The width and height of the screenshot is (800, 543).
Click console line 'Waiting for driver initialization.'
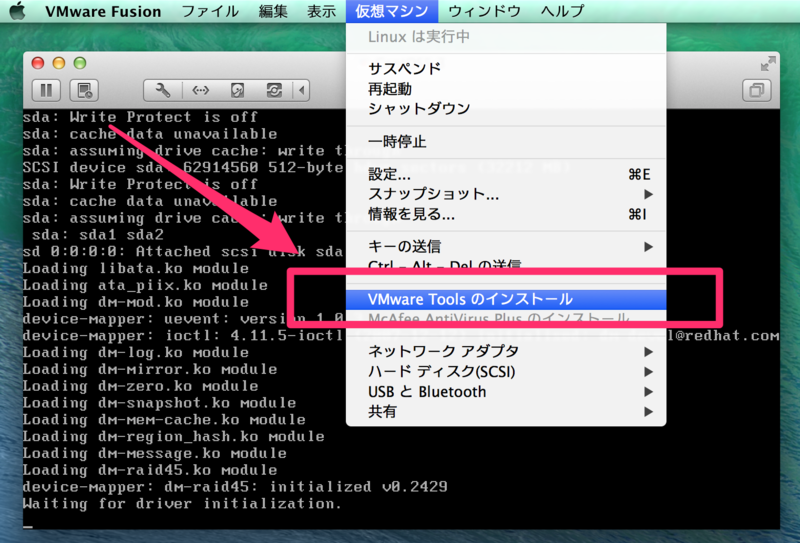182,504
